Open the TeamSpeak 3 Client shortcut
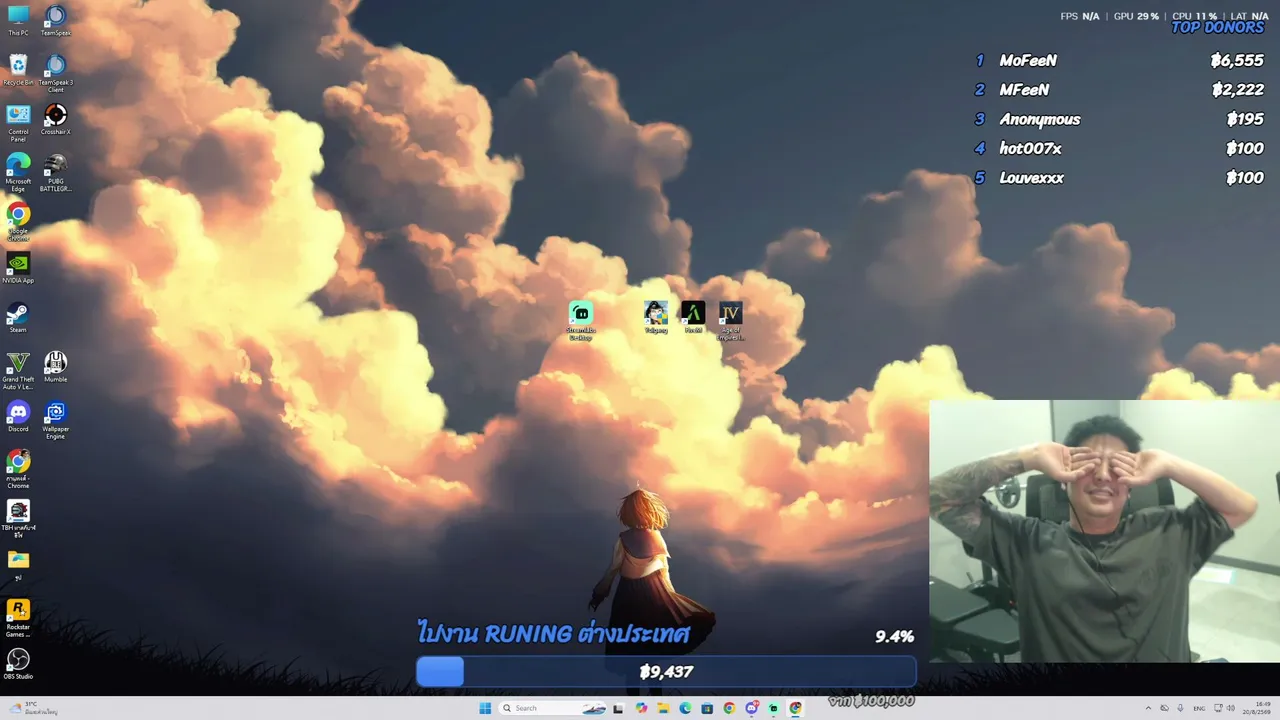The width and height of the screenshot is (1280, 720). (56, 73)
